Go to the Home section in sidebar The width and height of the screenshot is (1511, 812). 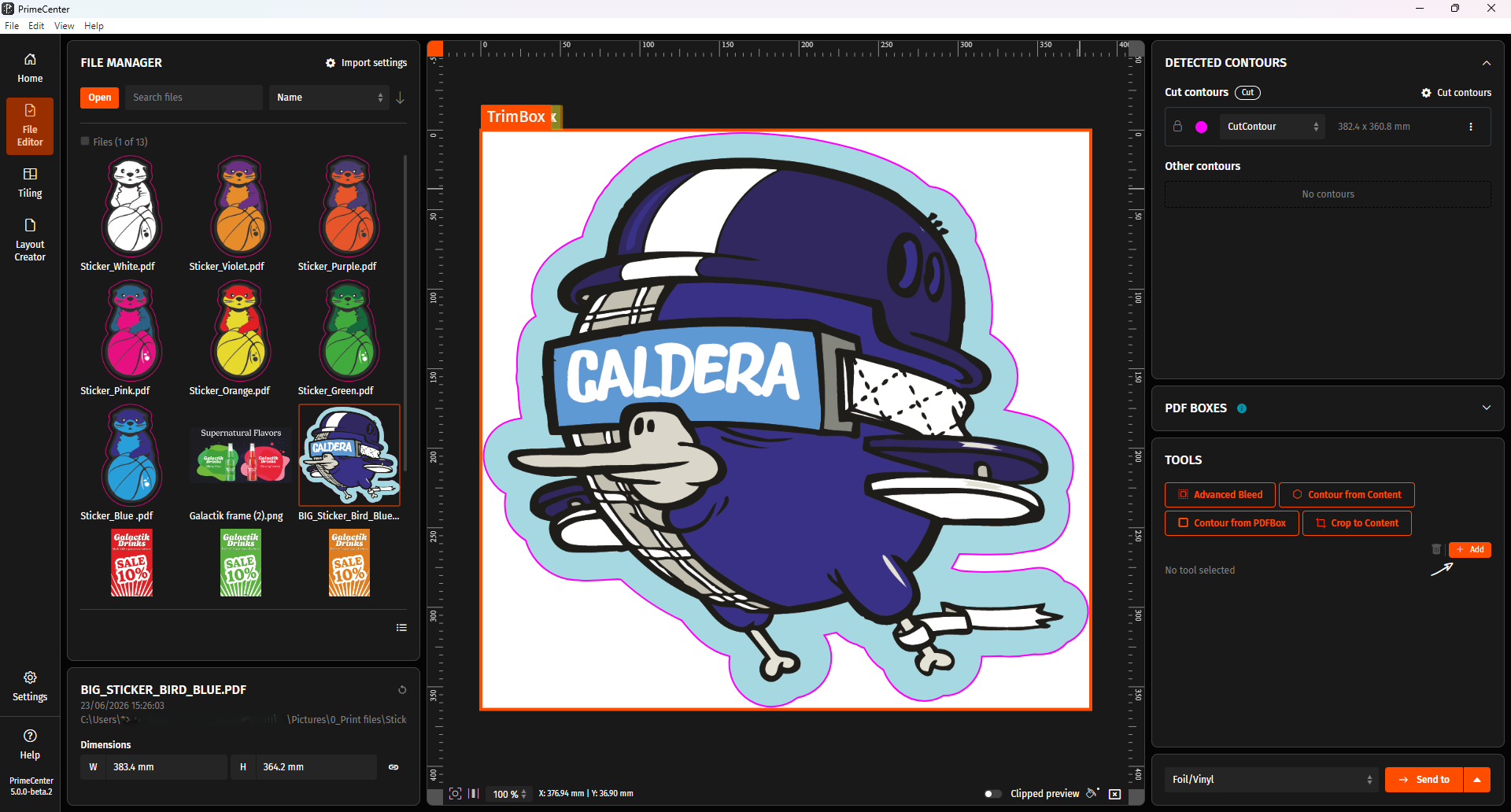[30, 68]
